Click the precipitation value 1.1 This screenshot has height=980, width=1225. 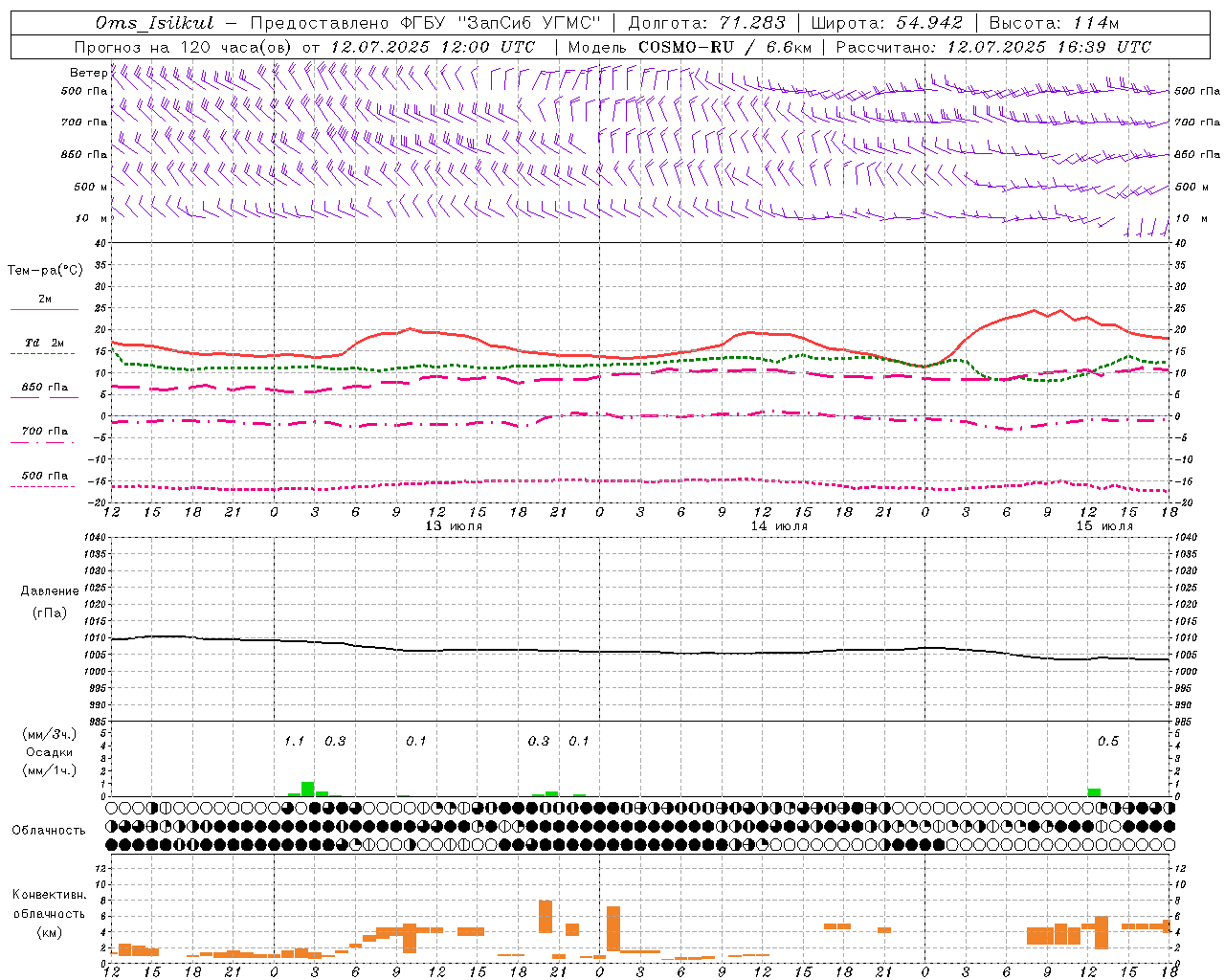[x=294, y=742]
